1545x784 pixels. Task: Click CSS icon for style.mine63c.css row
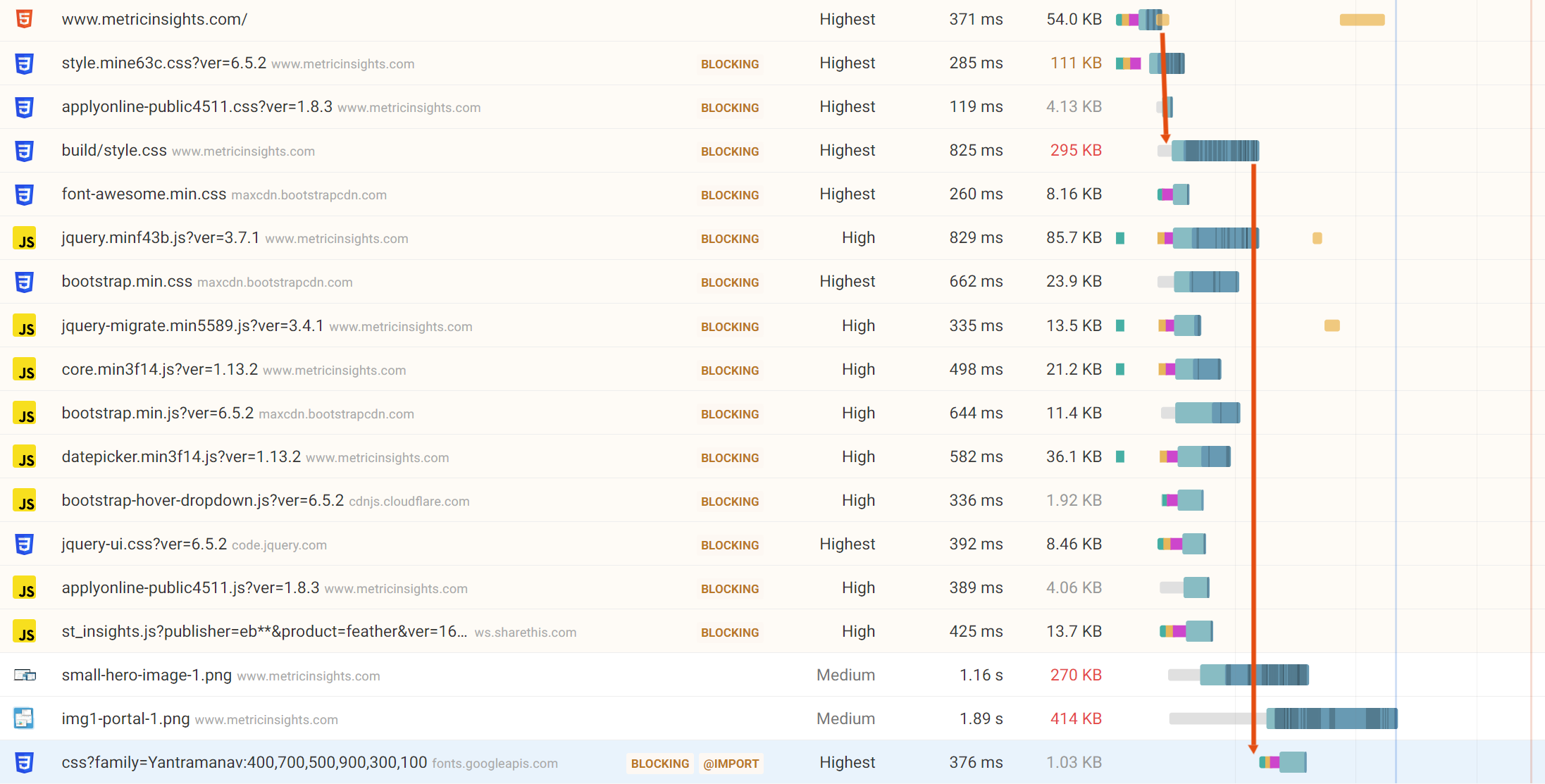pos(25,63)
